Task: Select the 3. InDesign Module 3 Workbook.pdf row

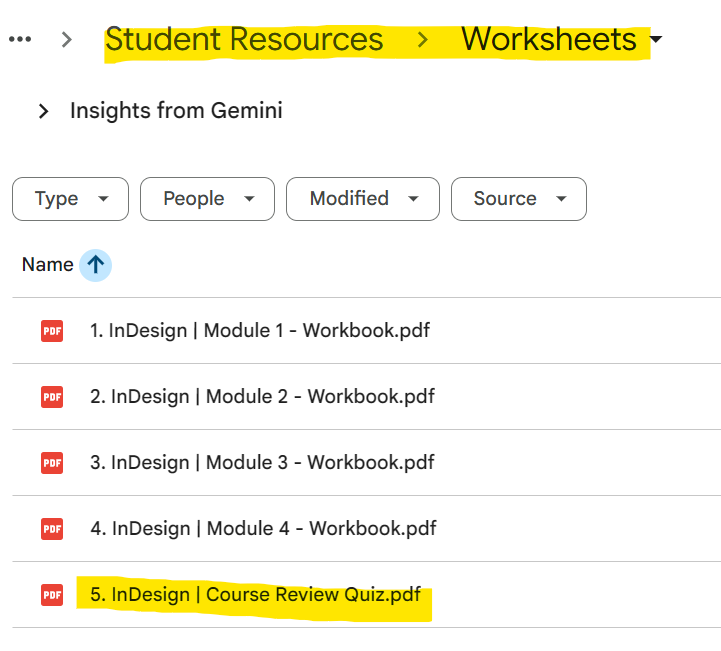Action: pyautogui.click(x=262, y=463)
